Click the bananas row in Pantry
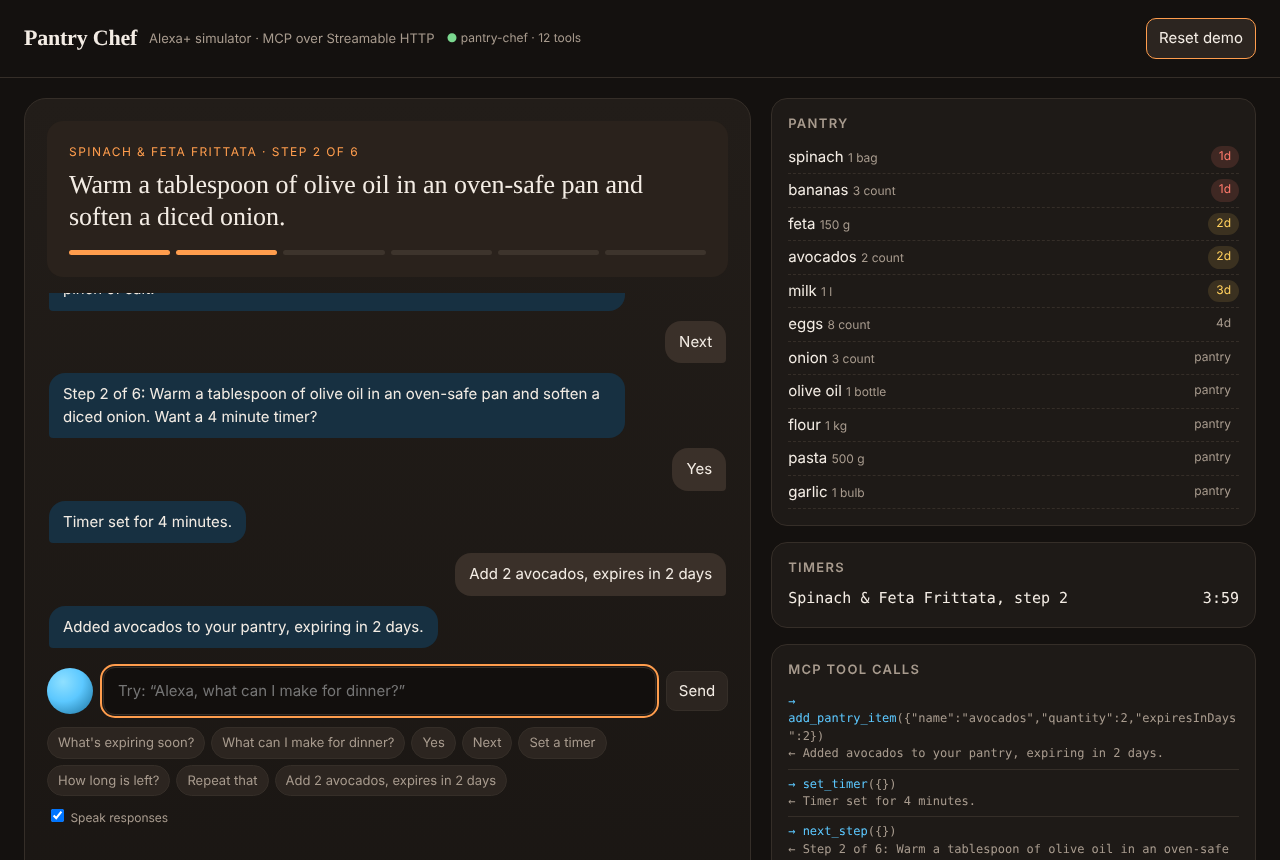 point(1013,190)
